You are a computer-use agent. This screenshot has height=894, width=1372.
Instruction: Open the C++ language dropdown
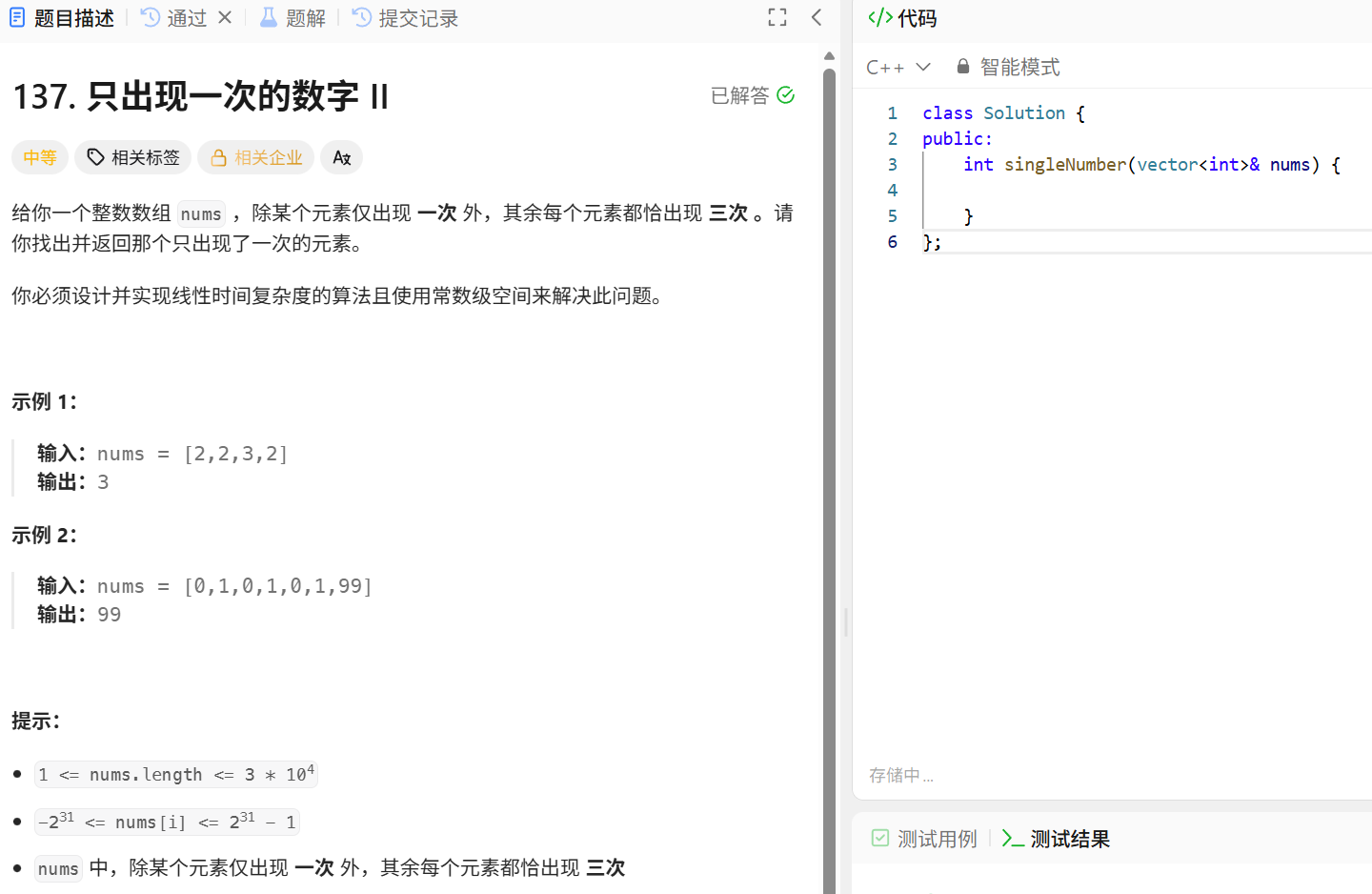tap(898, 66)
